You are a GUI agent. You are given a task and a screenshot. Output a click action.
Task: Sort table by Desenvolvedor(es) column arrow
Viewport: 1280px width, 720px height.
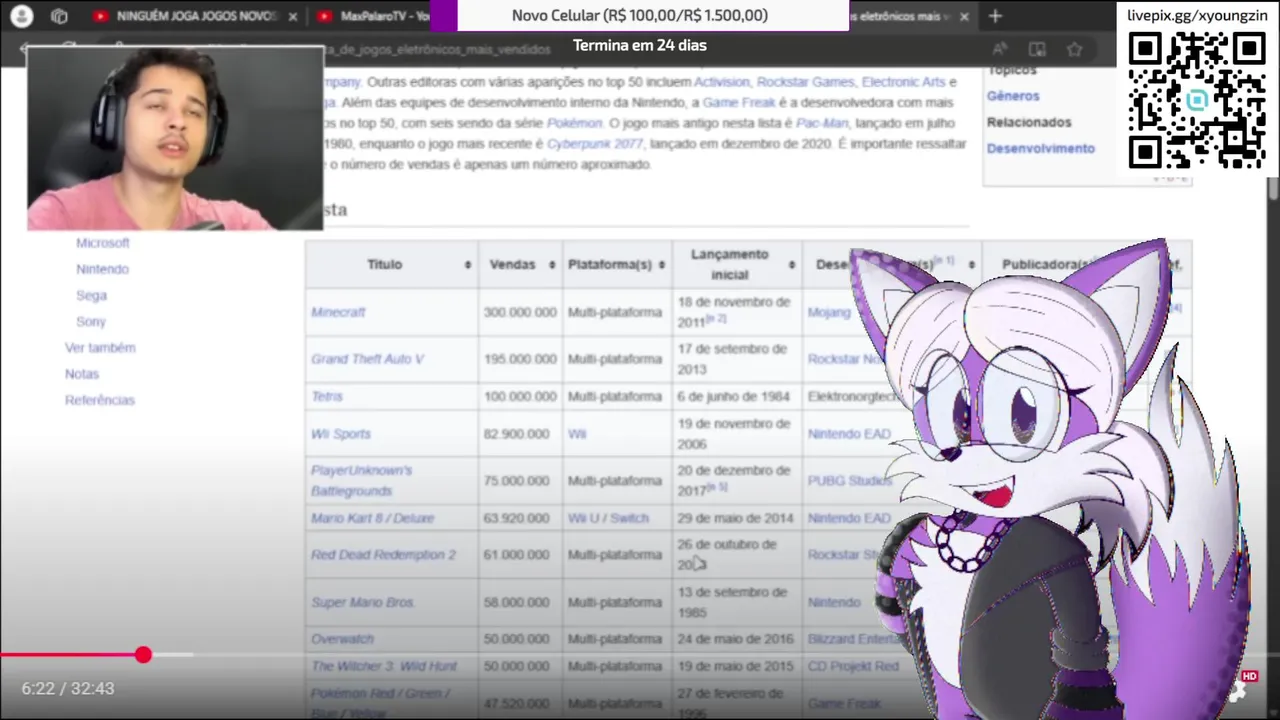pyautogui.click(x=971, y=264)
